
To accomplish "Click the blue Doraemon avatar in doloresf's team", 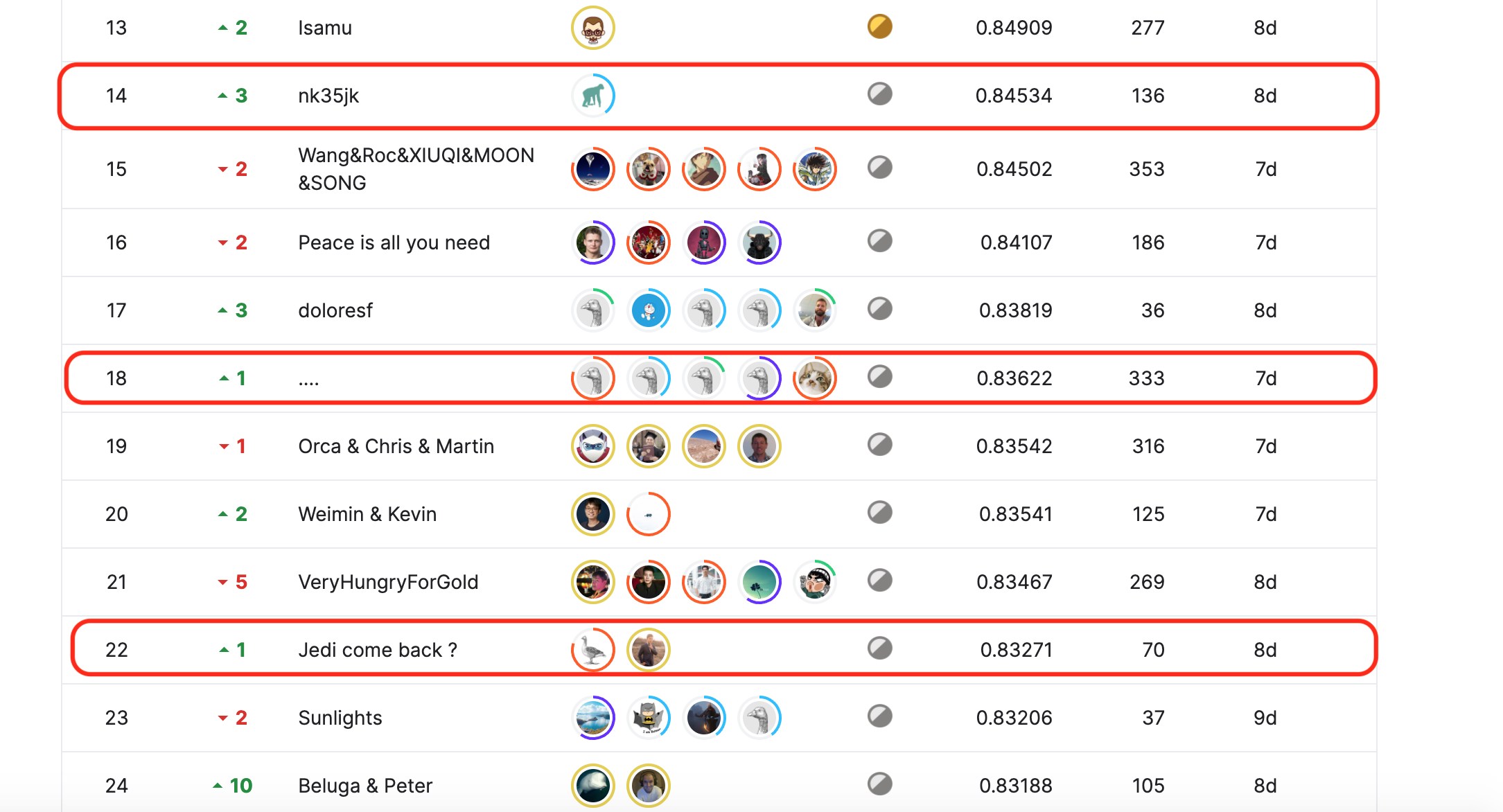I will point(649,310).
